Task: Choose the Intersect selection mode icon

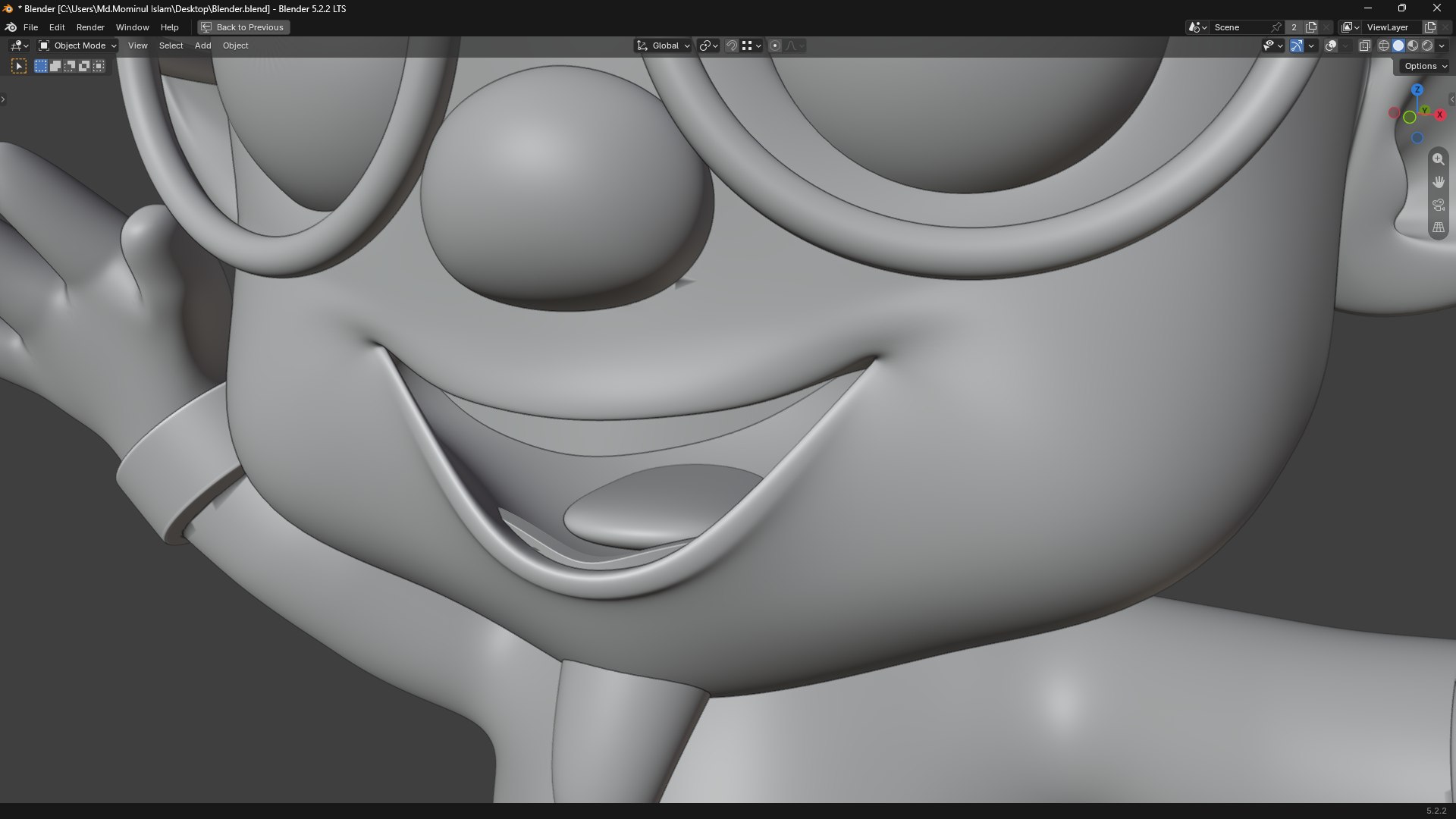Action: point(99,66)
